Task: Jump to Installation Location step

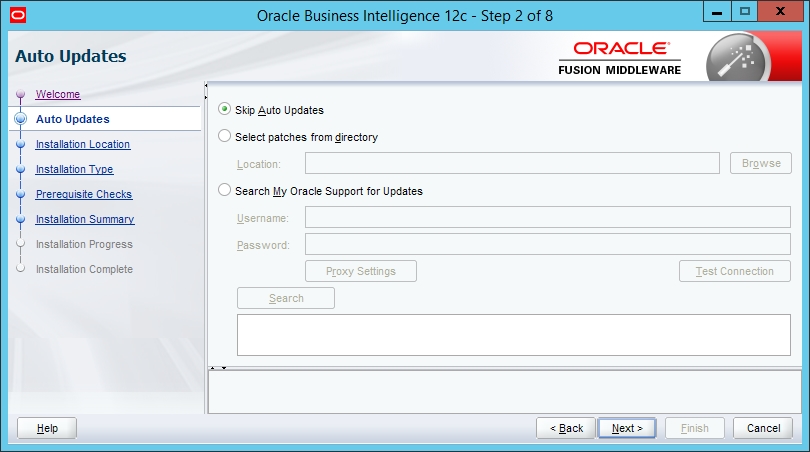Action: [x=83, y=144]
